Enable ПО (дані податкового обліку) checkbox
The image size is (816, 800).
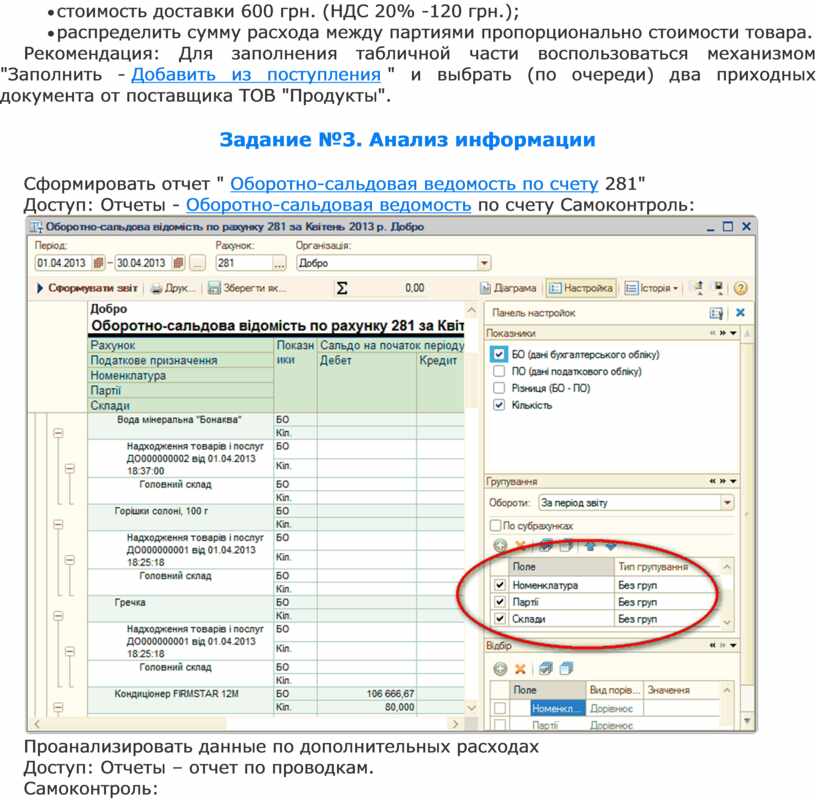499,371
